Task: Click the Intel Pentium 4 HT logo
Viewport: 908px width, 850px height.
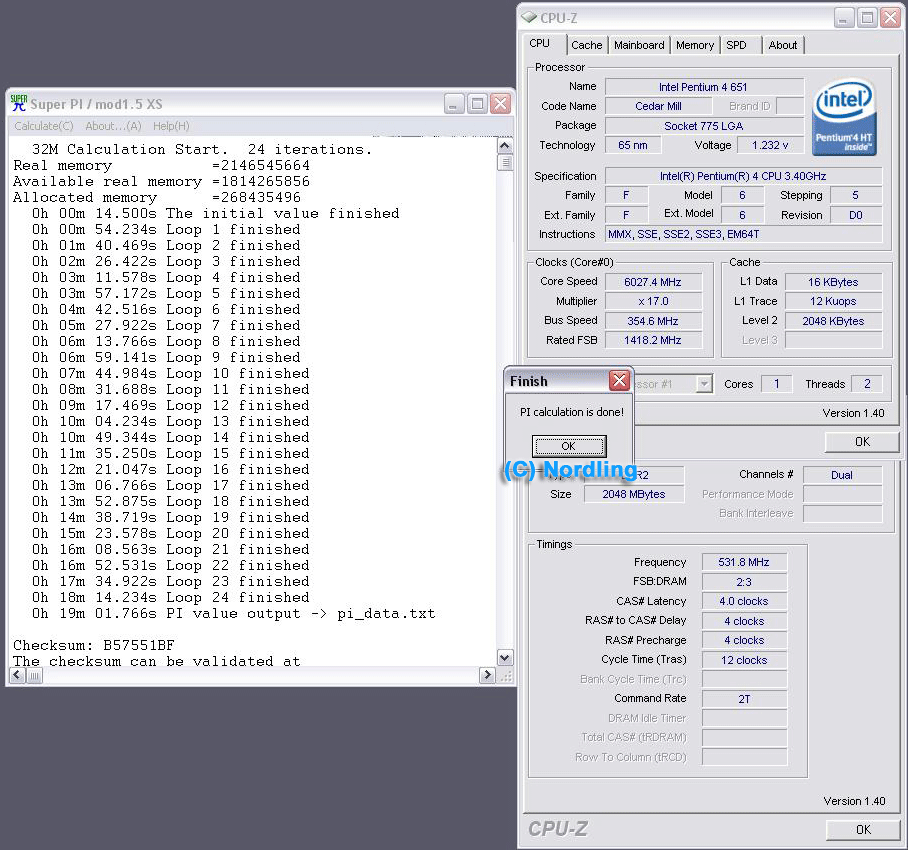Action: click(x=844, y=117)
